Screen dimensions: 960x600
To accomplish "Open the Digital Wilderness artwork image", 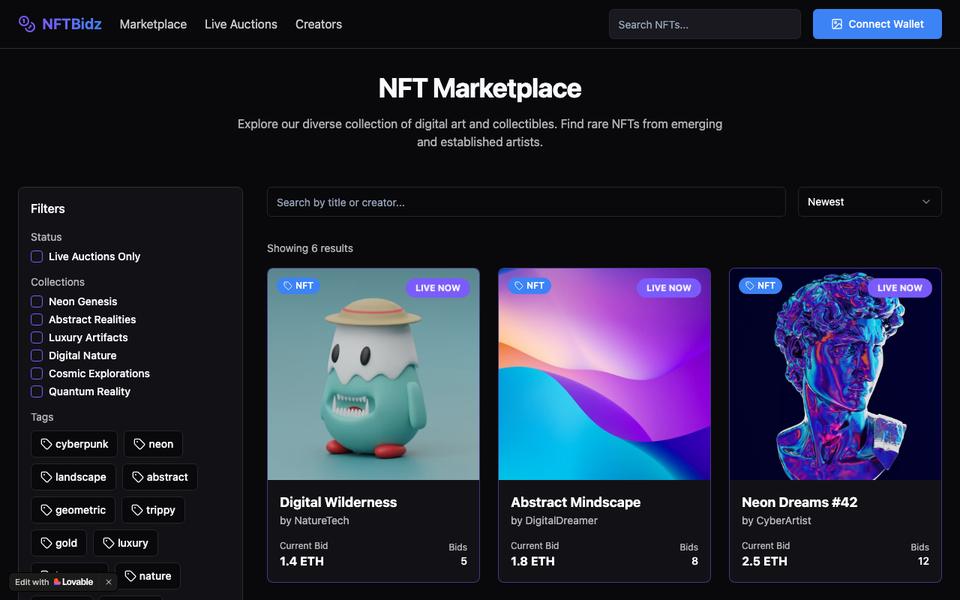I will 373,374.
